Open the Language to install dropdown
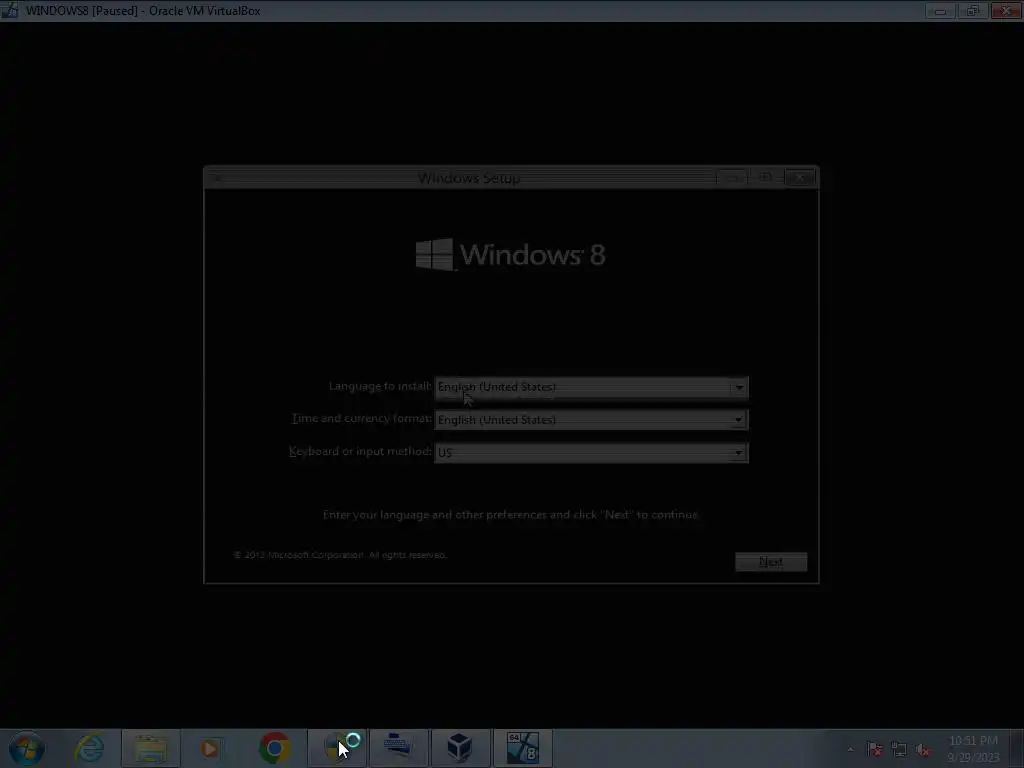The width and height of the screenshot is (1024, 768). (591, 387)
